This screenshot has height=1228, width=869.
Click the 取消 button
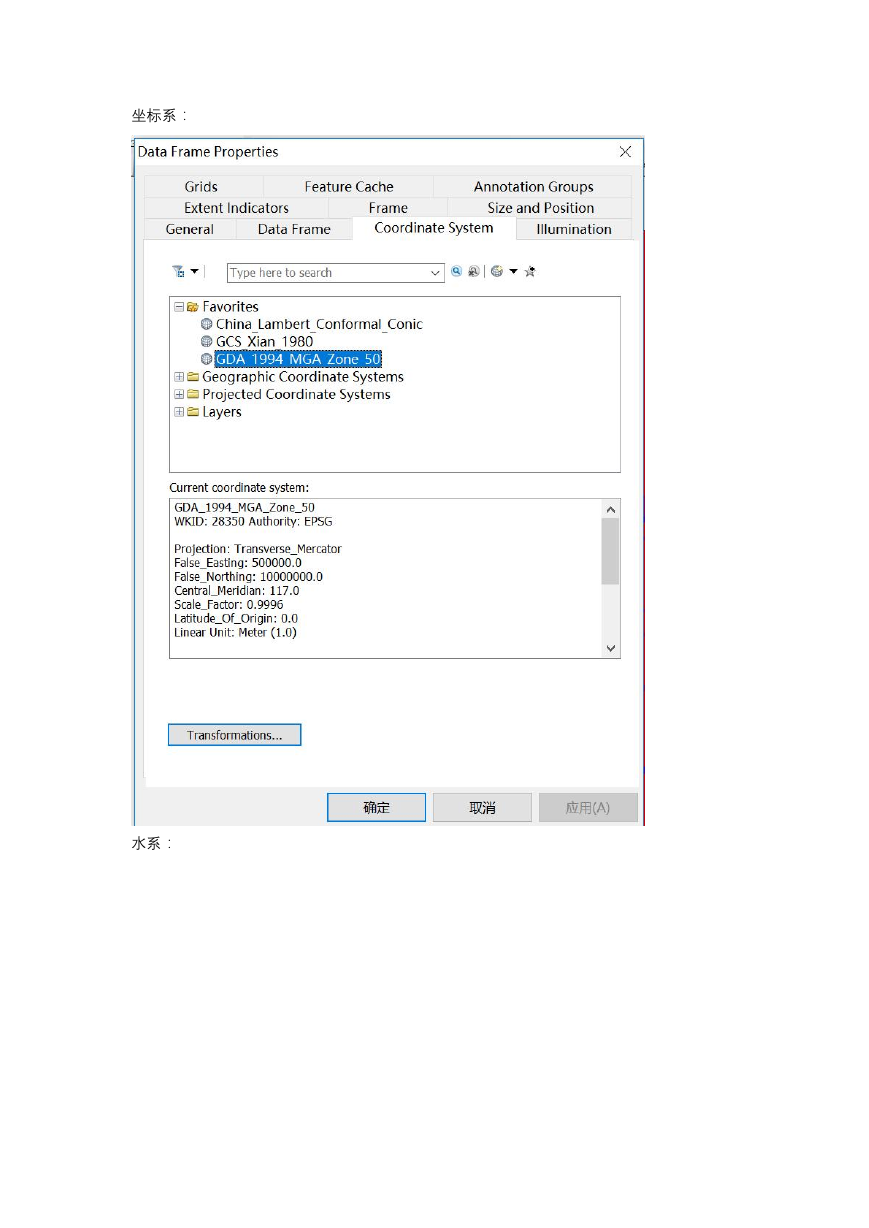(483, 808)
